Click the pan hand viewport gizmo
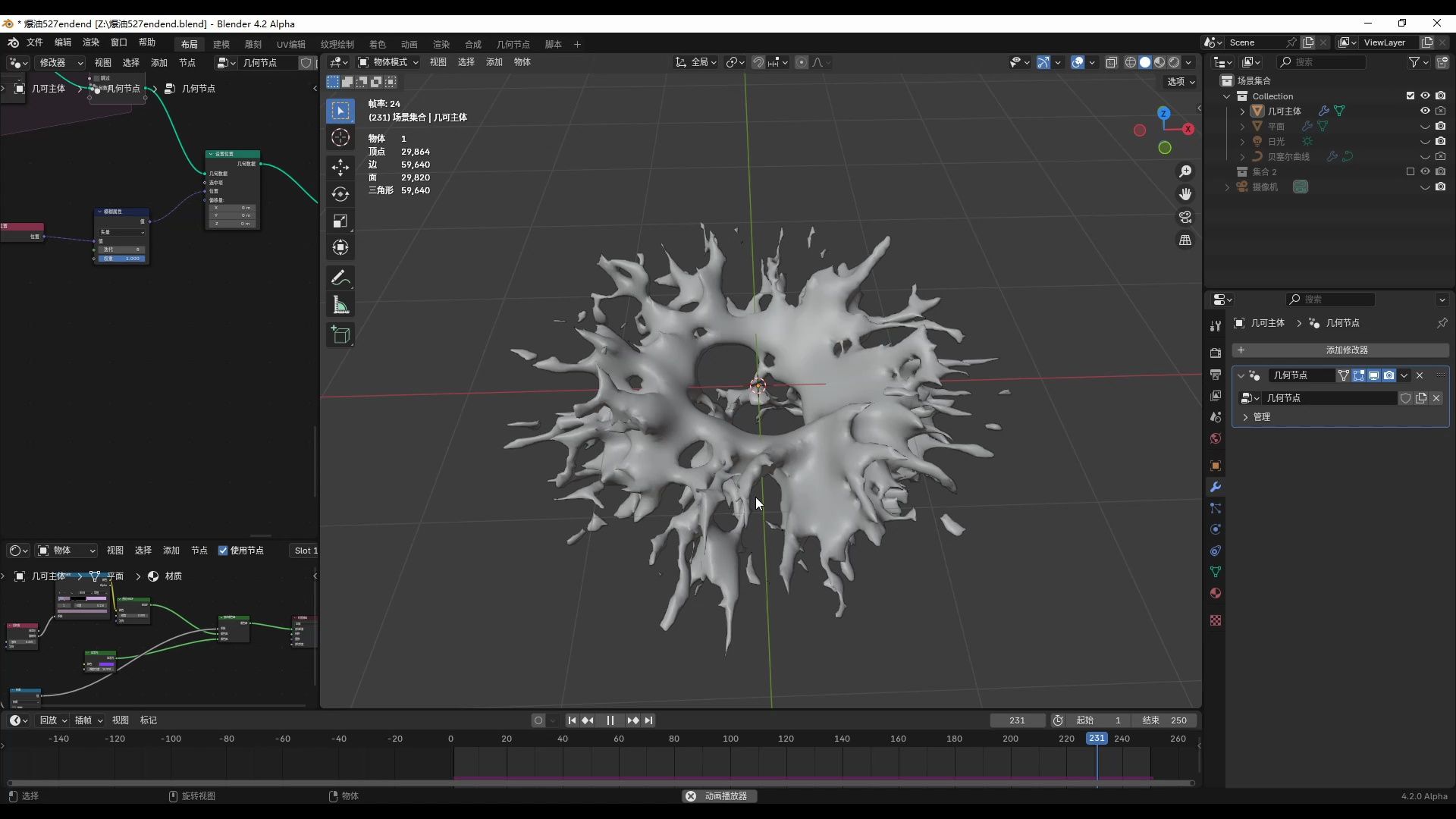This screenshot has width=1456, height=819. tap(1185, 194)
